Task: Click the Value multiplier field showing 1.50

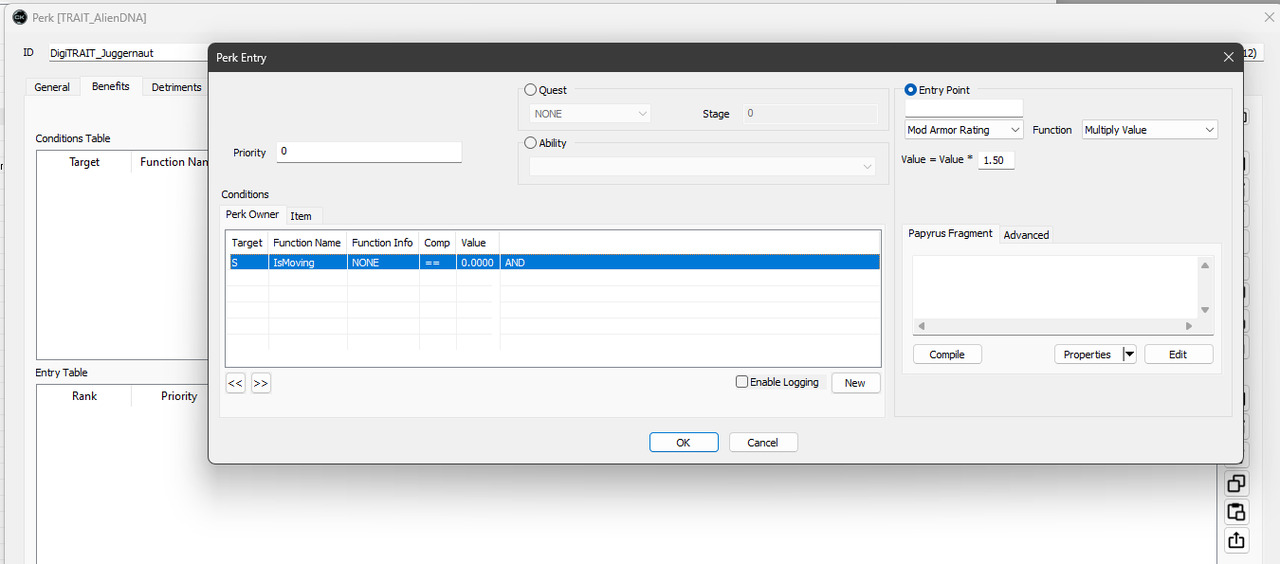Action: point(996,160)
